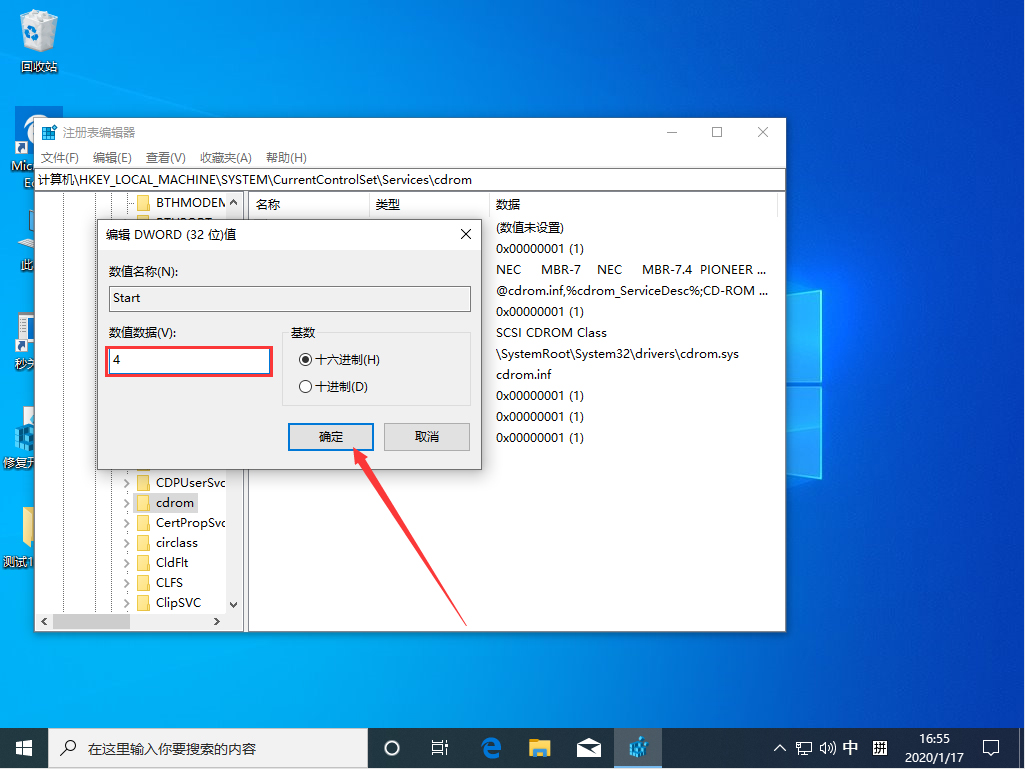Click inside the 数值数据 value field

(x=188, y=359)
